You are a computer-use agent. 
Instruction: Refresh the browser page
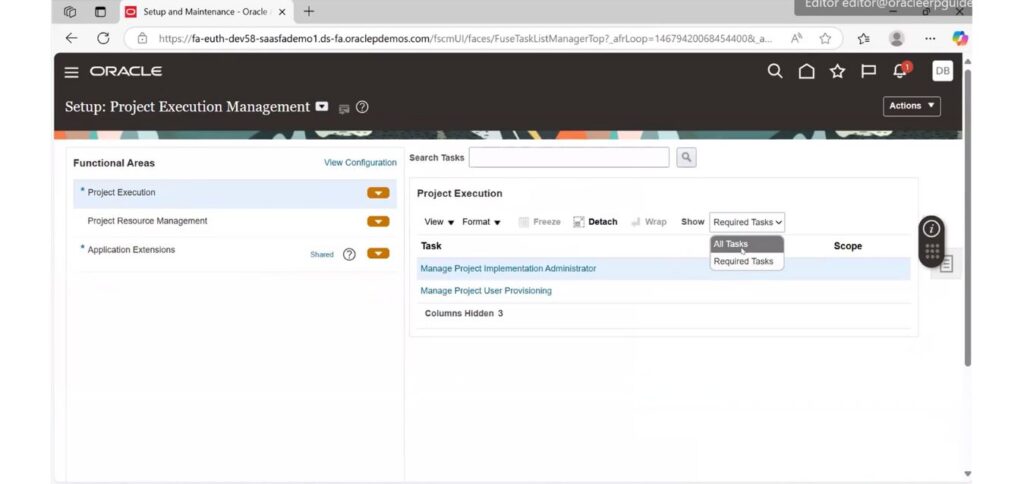tap(103, 39)
